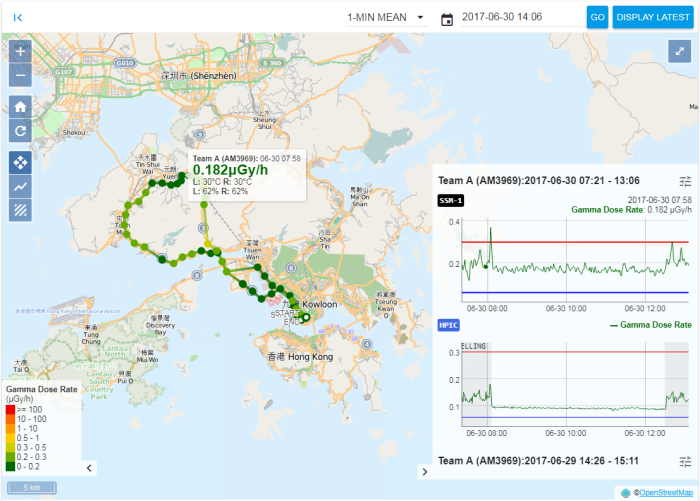Toggle the line chart tool icon

click(20, 186)
